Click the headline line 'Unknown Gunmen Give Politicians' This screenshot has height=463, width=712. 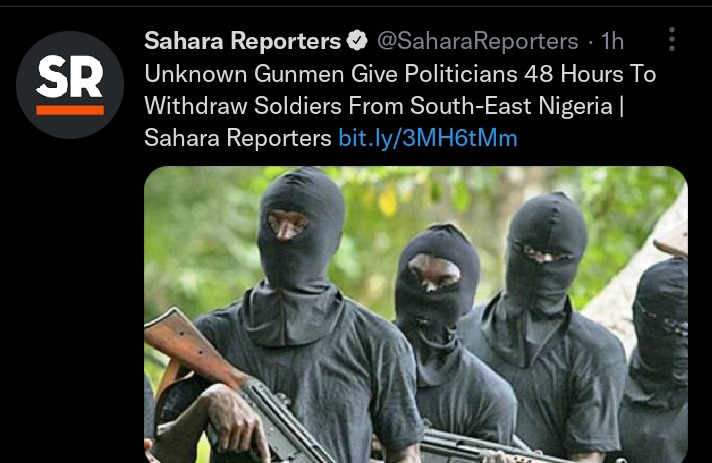coord(331,74)
